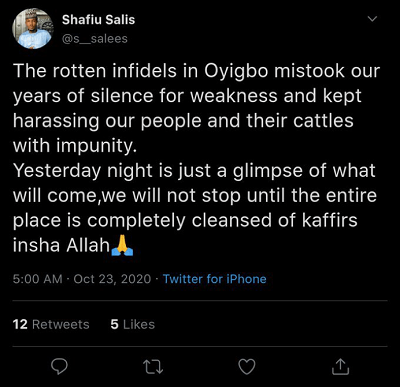Open Shafiu Salis profile picture
Image resolution: width=400 pixels, height=387 pixels.
pos(33,29)
